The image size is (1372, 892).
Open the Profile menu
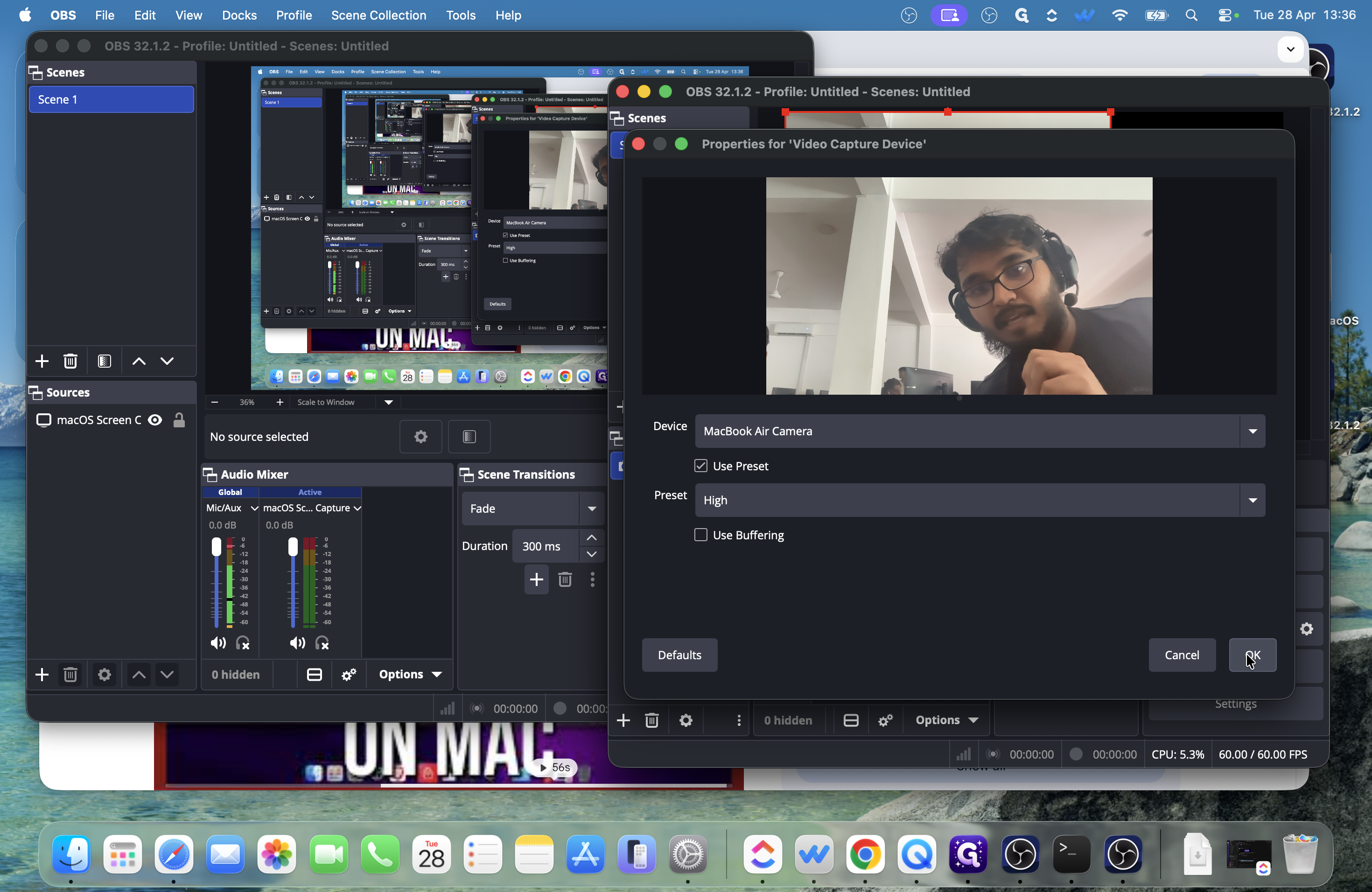pyautogui.click(x=294, y=15)
